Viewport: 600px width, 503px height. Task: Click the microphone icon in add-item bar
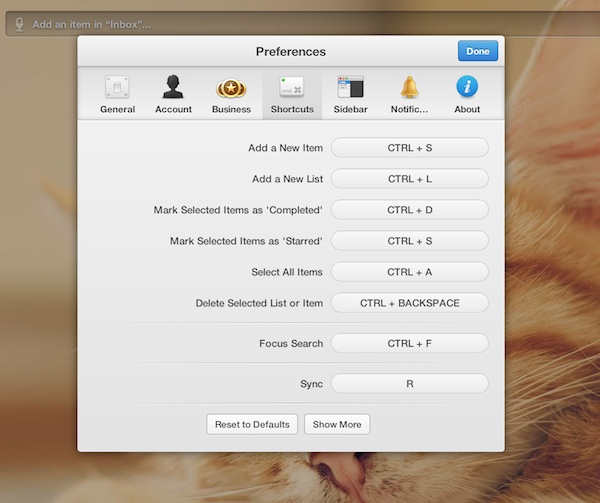pos(19,24)
